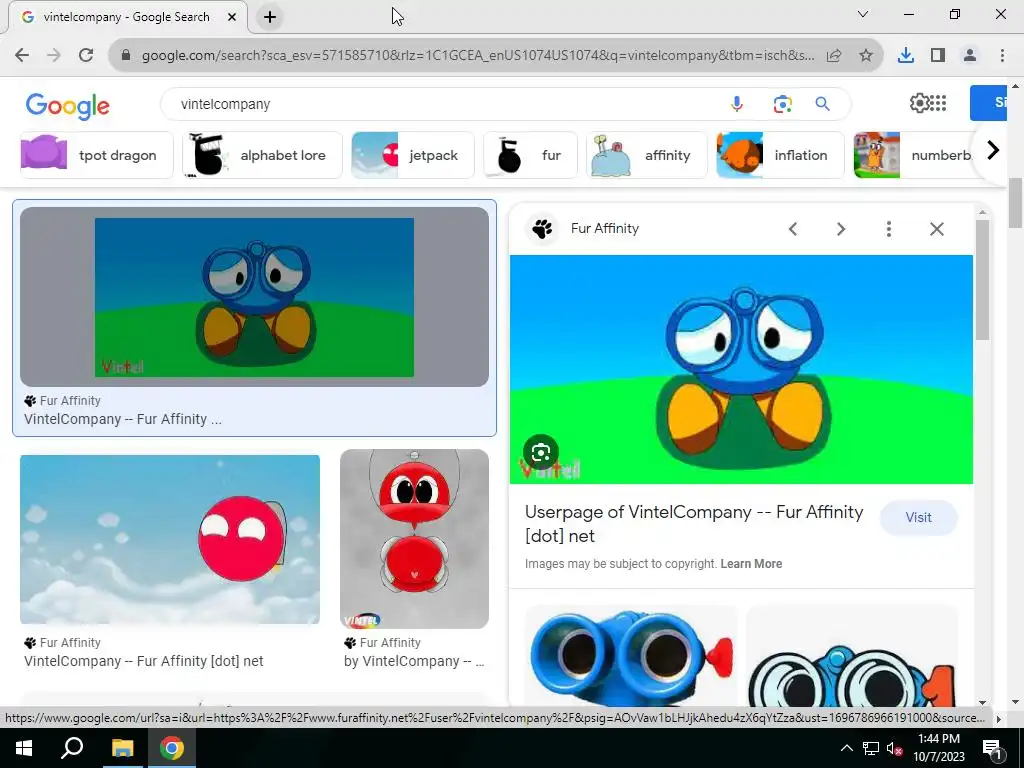Viewport: 1024px width, 768px height.
Task: Close the image preview panel
Action: 936,229
